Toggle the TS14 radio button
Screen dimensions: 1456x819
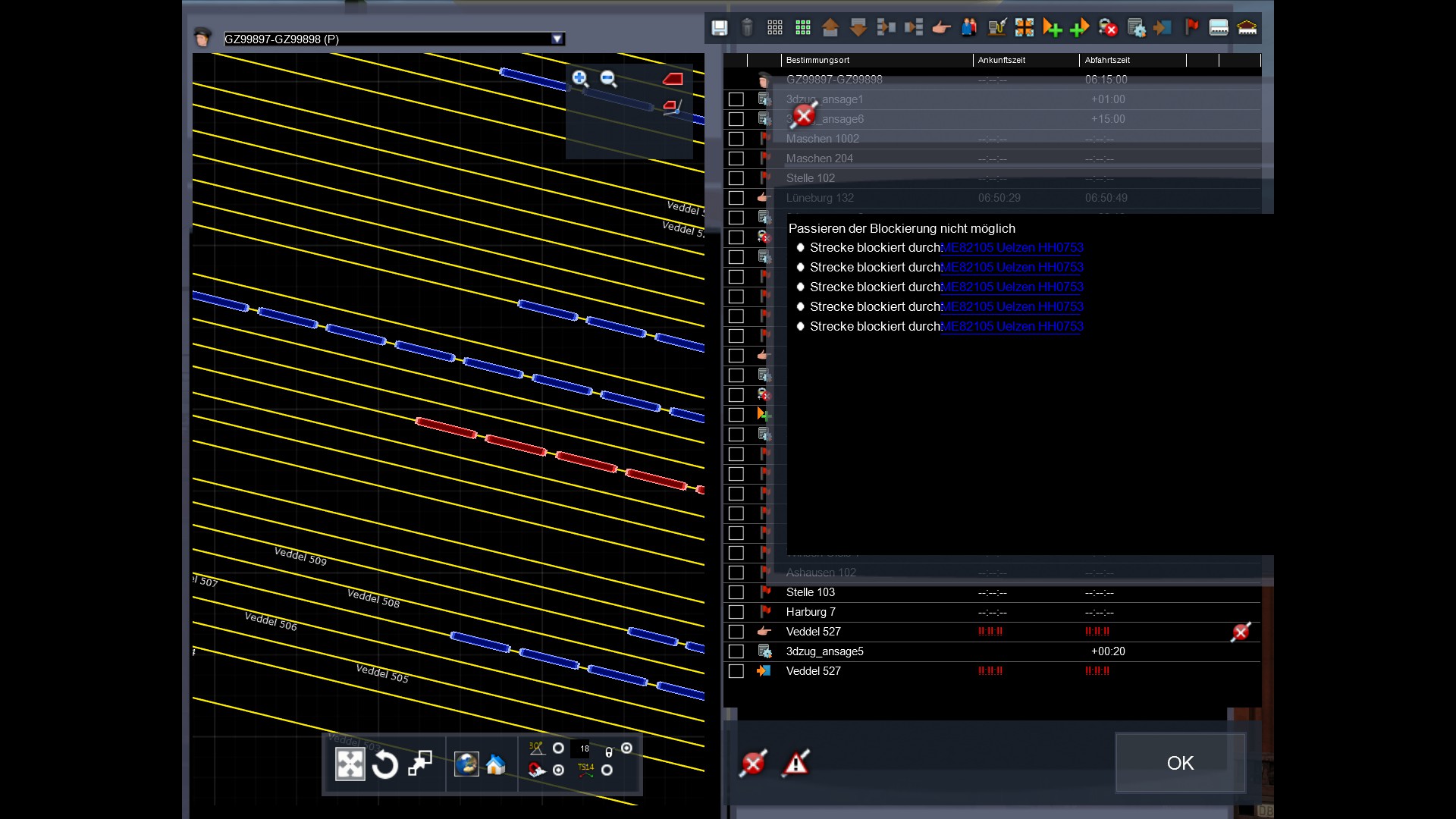tap(607, 770)
